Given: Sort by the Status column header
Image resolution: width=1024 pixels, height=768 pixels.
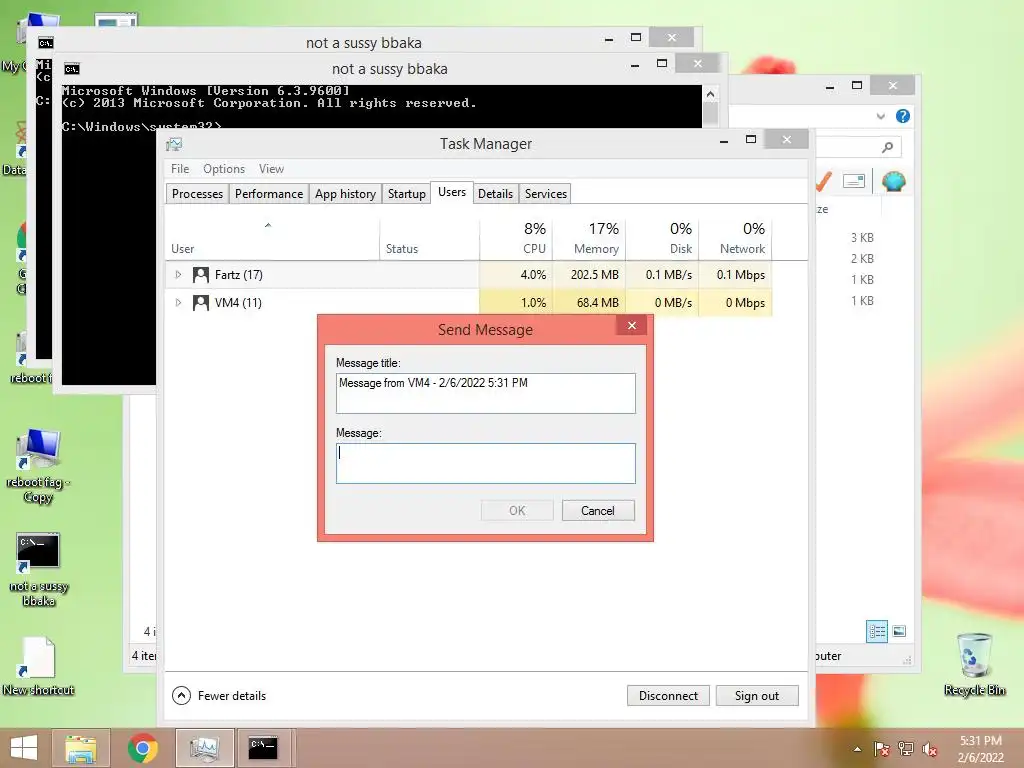Looking at the screenshot, I should pyautogui.click(x=429, y=240).
